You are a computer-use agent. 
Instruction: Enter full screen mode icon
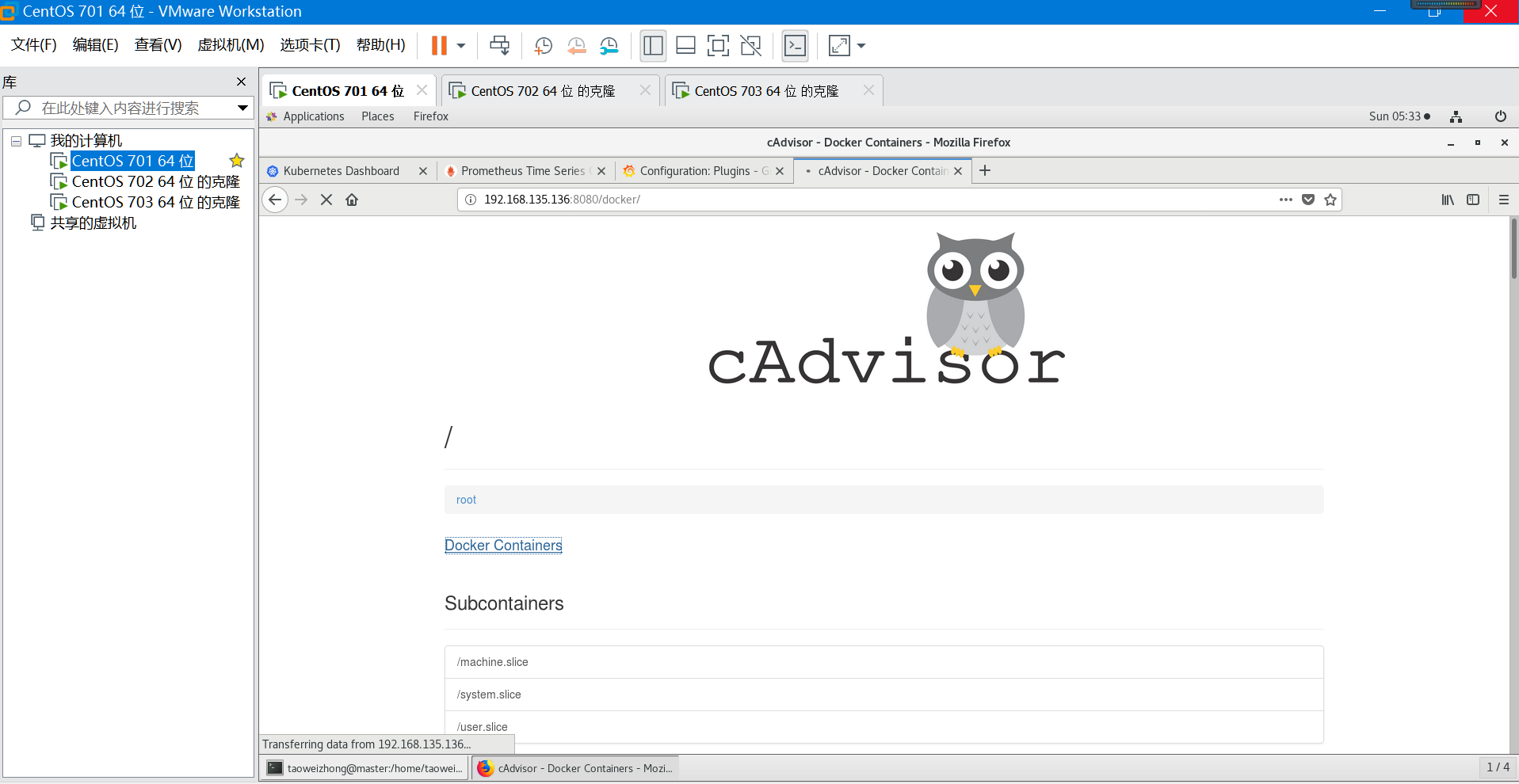[718, 46]
